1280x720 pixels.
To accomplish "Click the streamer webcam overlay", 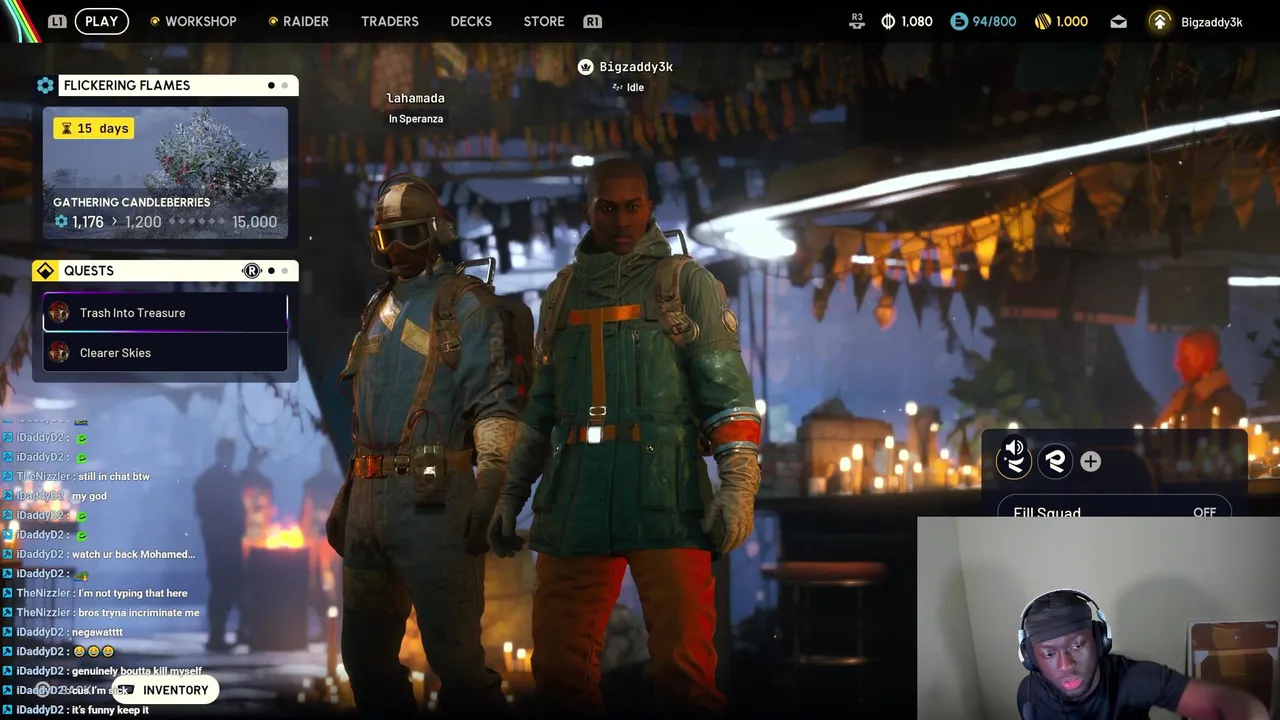I will pyautogui.click(x=1098, y=618).
